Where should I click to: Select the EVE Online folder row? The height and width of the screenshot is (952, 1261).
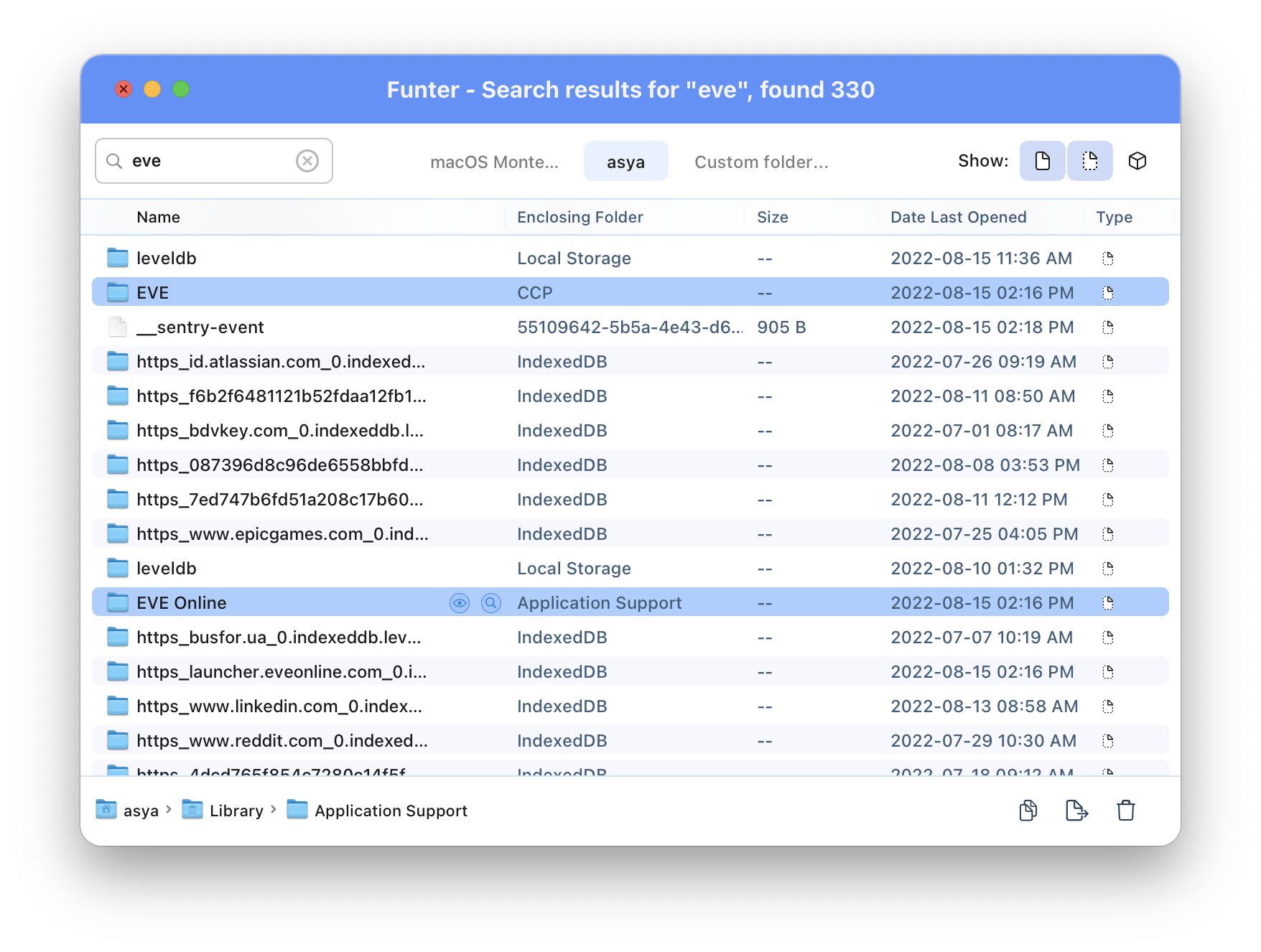click(x=630, y=603)
